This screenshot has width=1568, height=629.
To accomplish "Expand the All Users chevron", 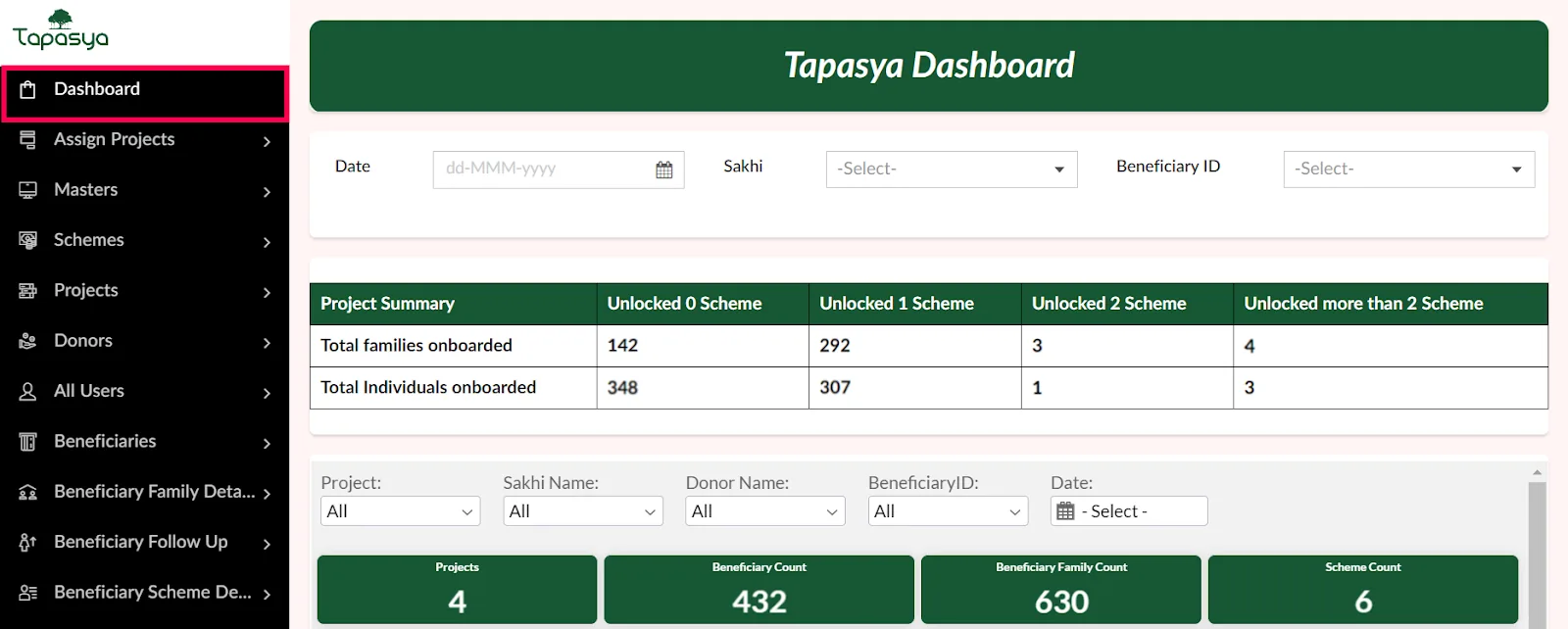I will (267, 394).
